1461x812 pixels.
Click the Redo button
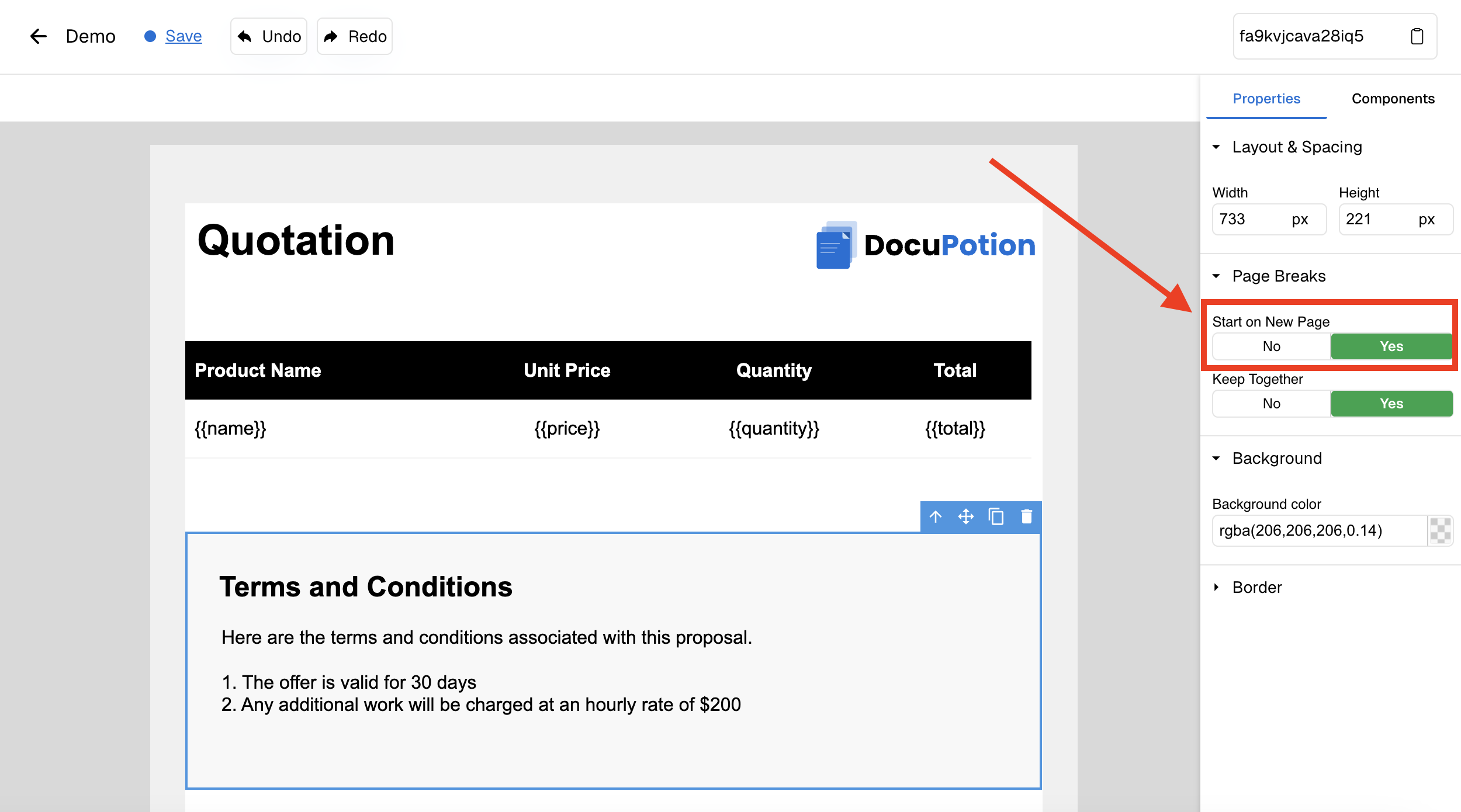point(355,36)
